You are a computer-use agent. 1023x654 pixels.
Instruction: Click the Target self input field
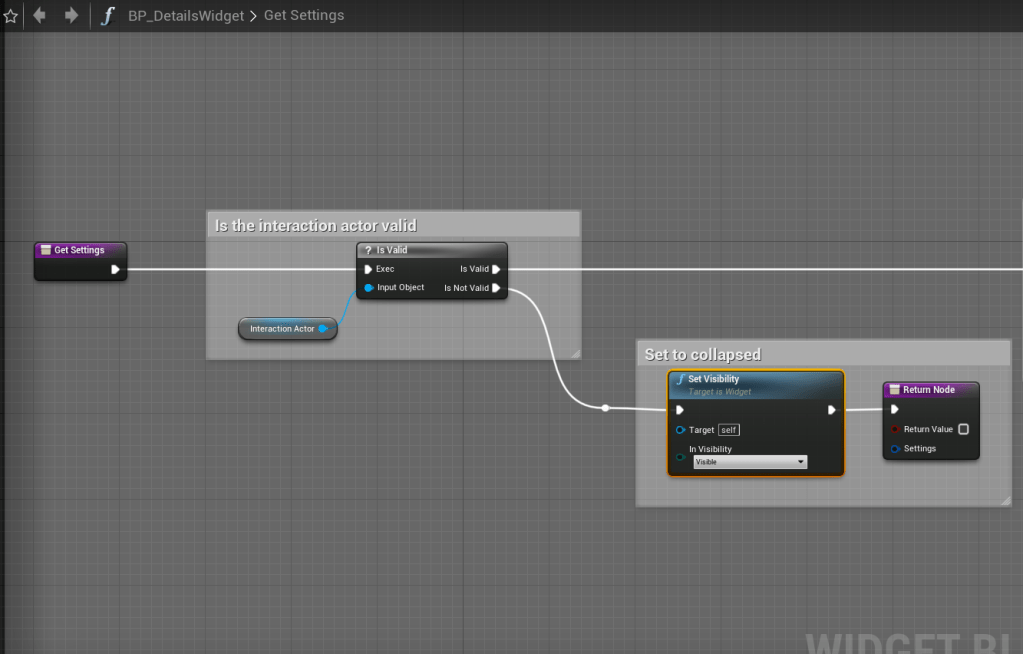(729, 430)
